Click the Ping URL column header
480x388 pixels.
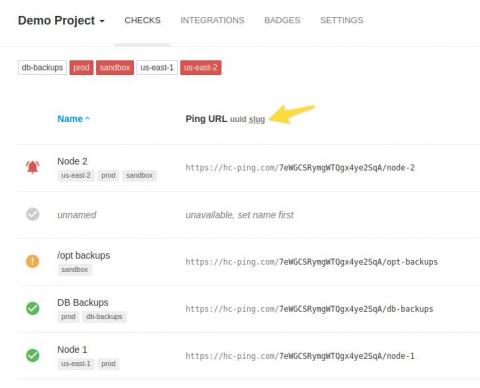[x=206, y=119]
